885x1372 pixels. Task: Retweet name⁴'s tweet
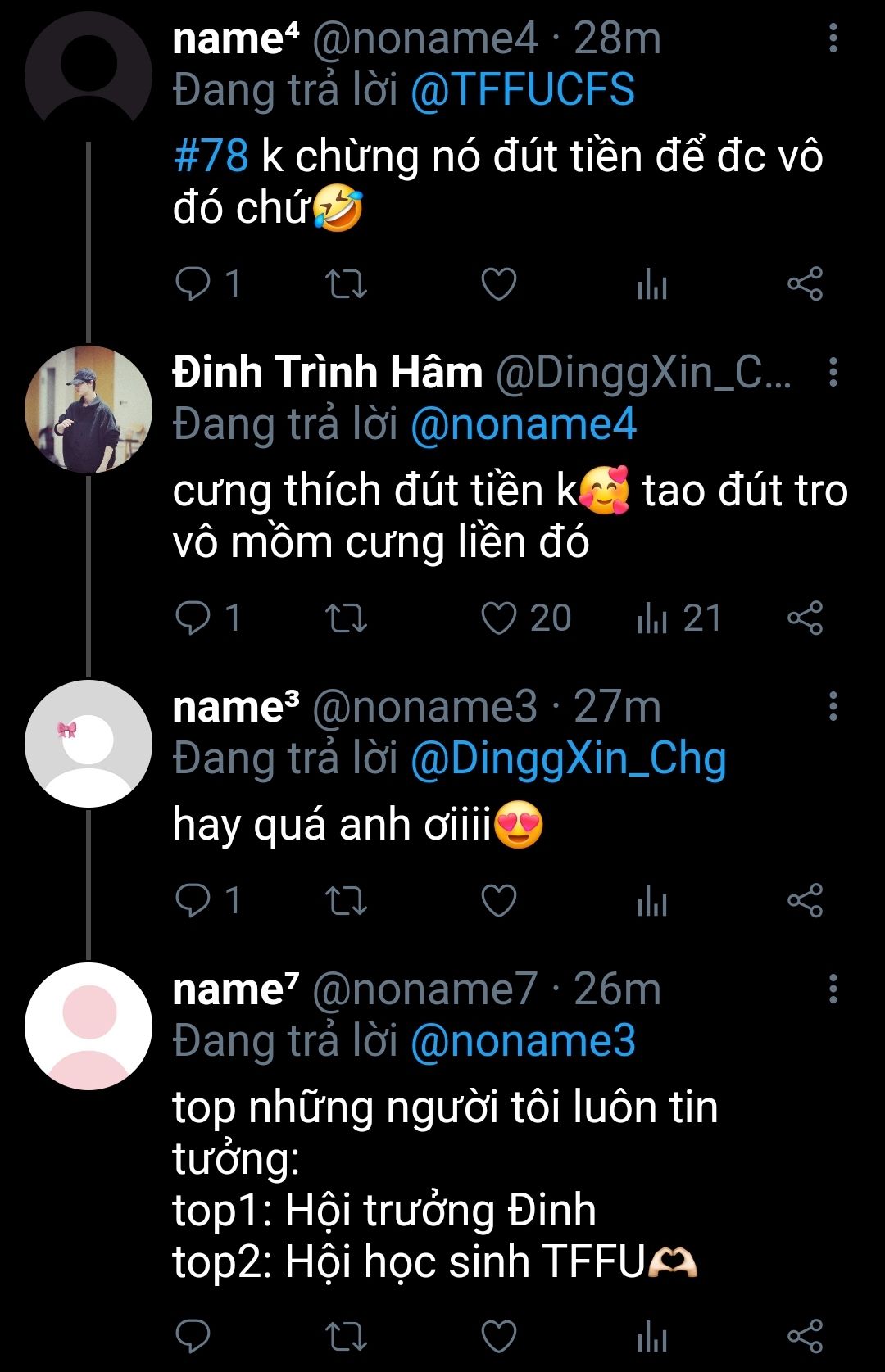tap(346, 284)
